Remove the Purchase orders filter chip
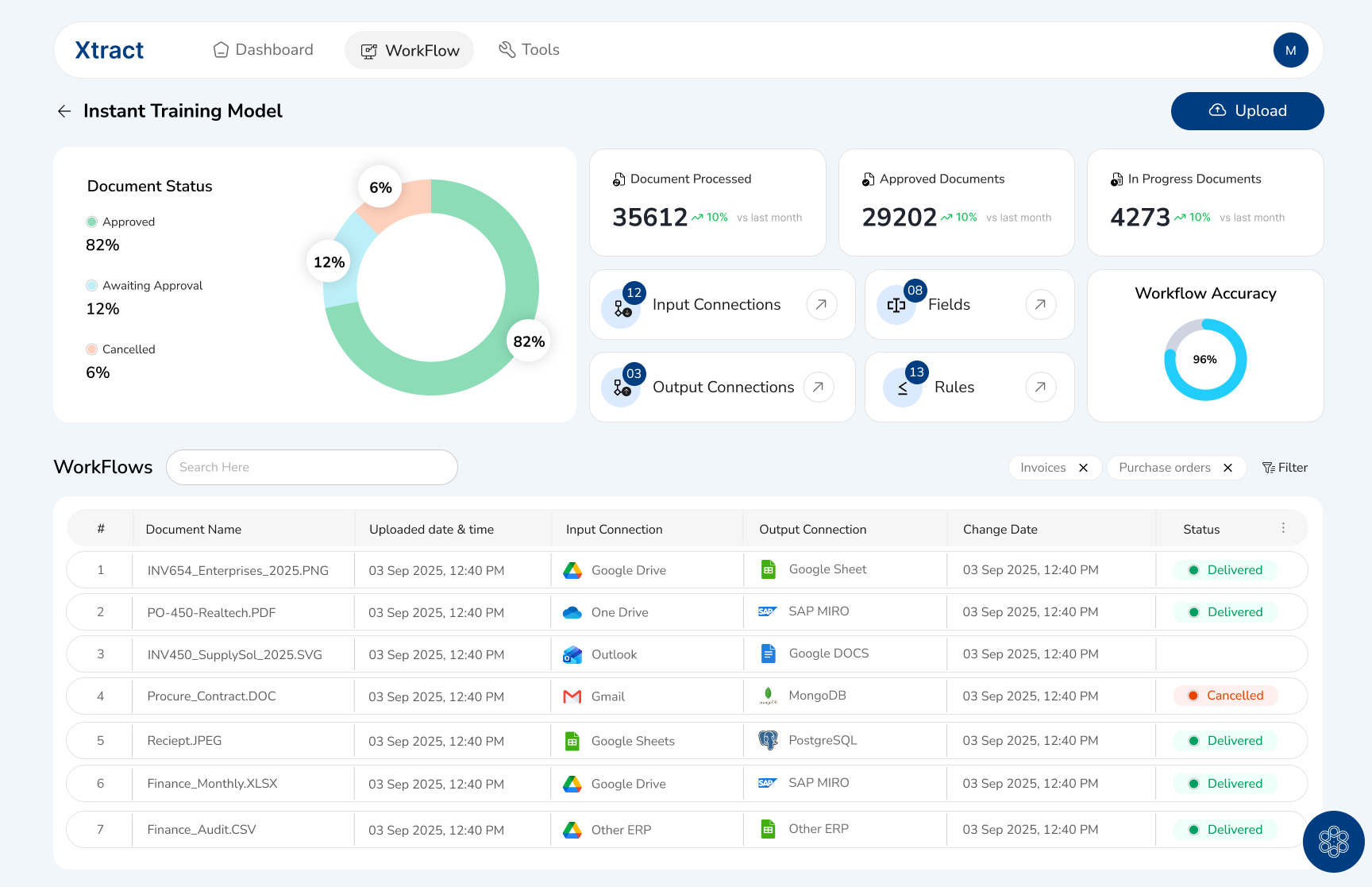The height and width of the screenshot is (887, 1372). (1227, 468)
